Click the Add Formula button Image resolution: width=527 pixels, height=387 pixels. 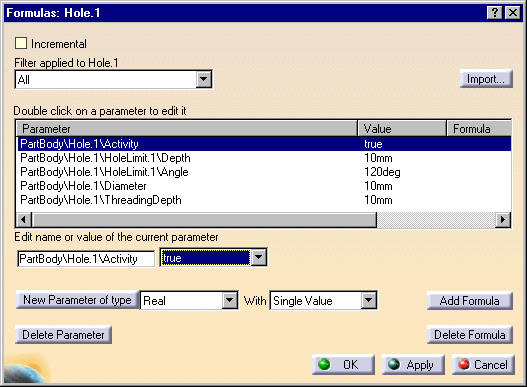click(470, 301)
